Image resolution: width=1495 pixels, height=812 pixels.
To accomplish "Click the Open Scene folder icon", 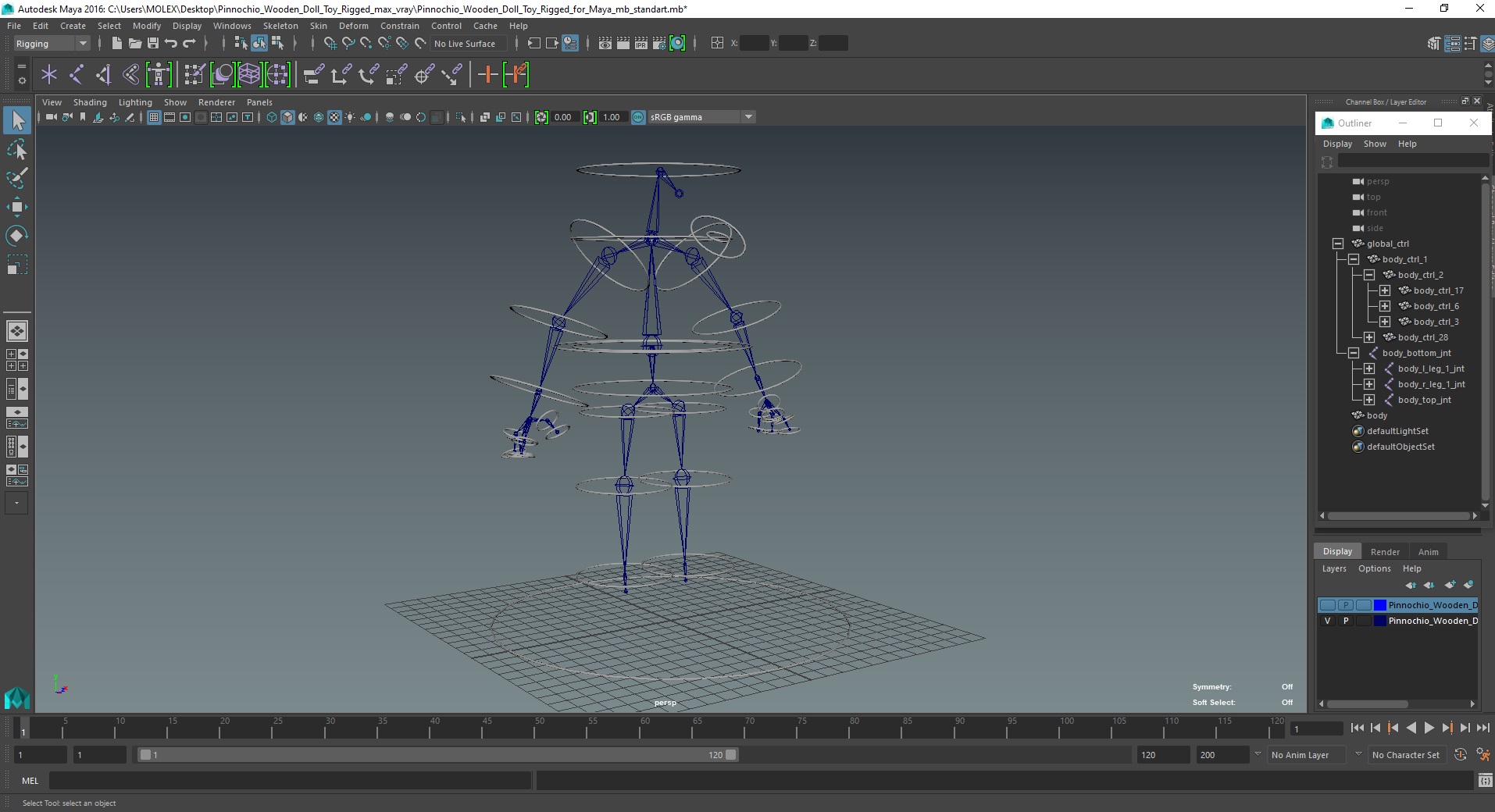I will point(134,44).
